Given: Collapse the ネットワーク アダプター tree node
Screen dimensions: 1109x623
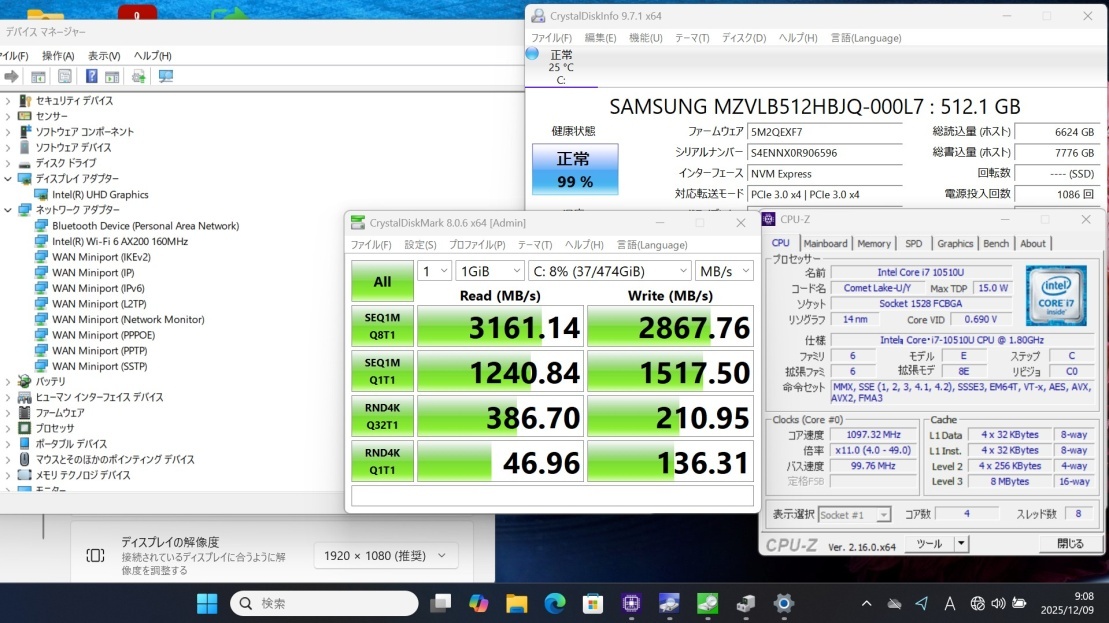Looking at the screenshot, I should (x=8, y=210).
